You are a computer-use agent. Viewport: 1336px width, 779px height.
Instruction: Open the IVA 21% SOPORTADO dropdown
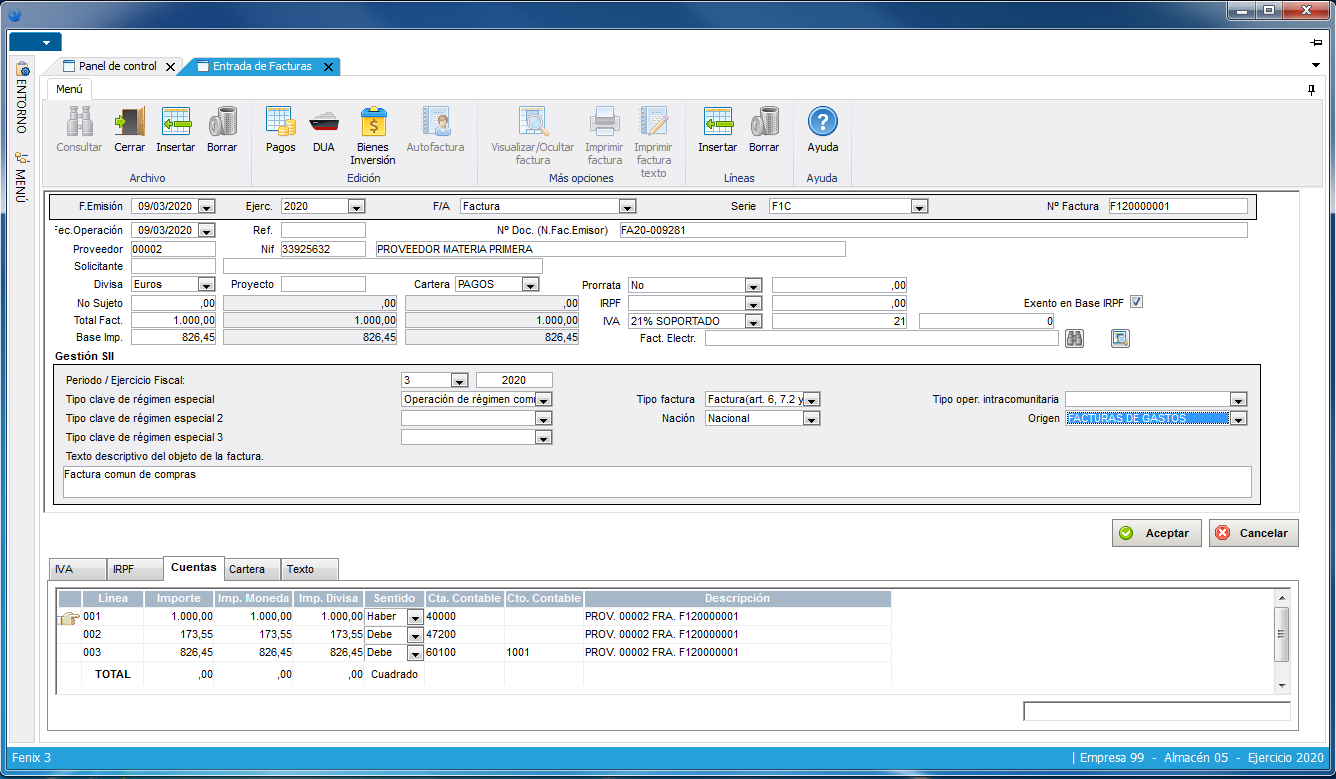point(753,322)
